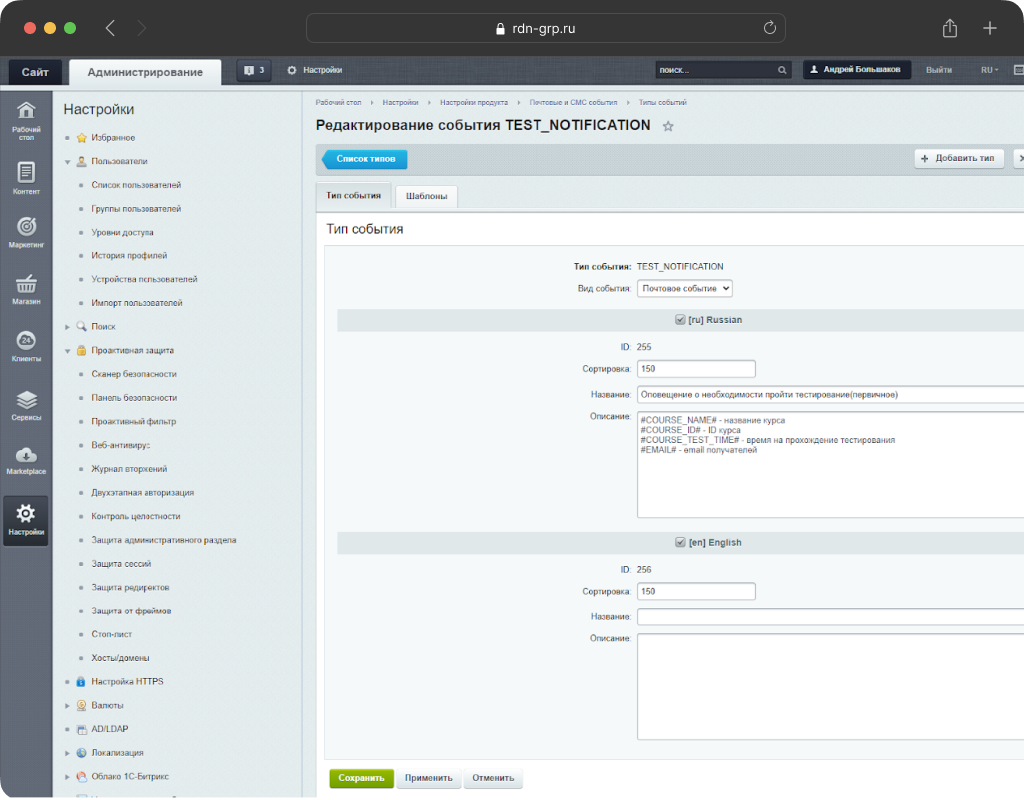Toggle the [ru] Russian checkbox

coord(680,320)
